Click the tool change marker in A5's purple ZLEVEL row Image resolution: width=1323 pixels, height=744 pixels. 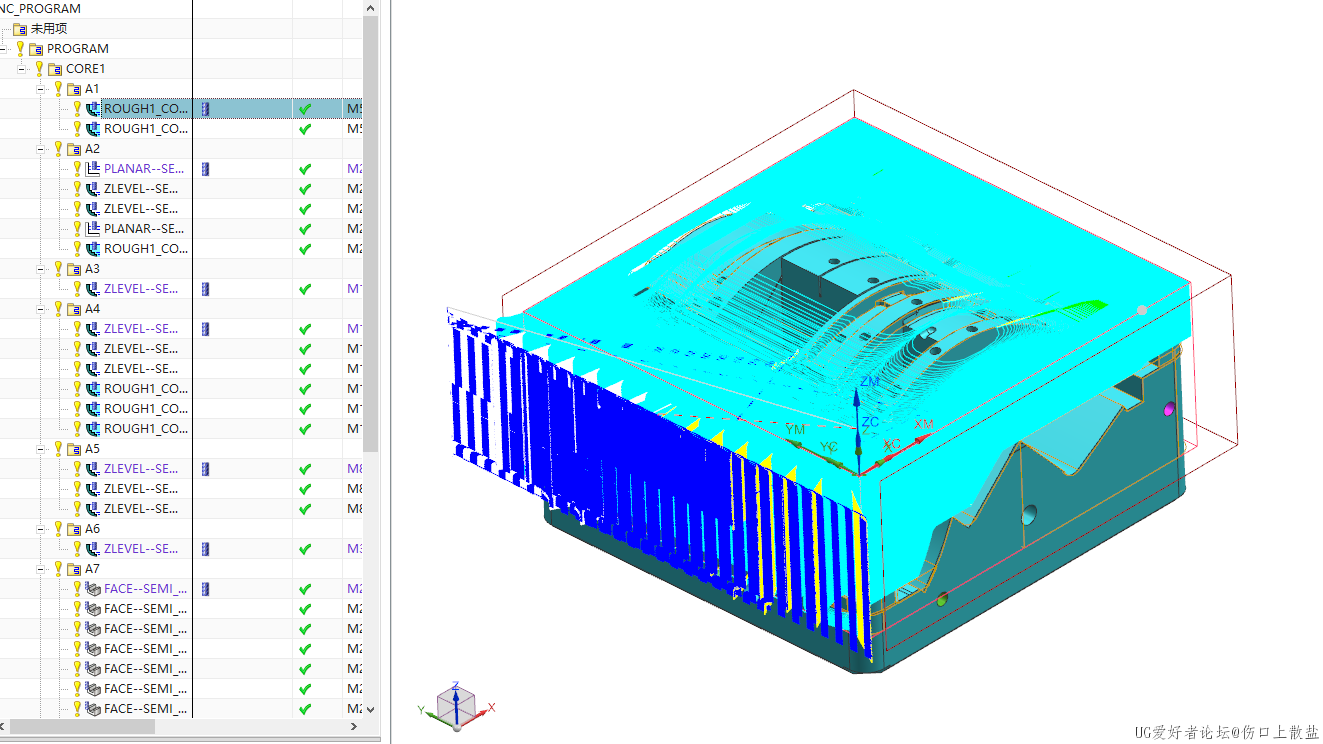click(x=205, y=469)
